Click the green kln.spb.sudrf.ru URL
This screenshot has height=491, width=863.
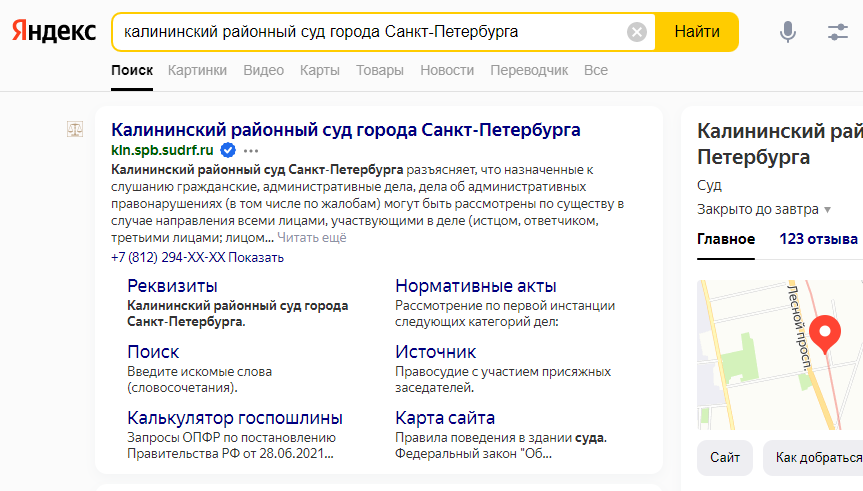coord(162,150)
